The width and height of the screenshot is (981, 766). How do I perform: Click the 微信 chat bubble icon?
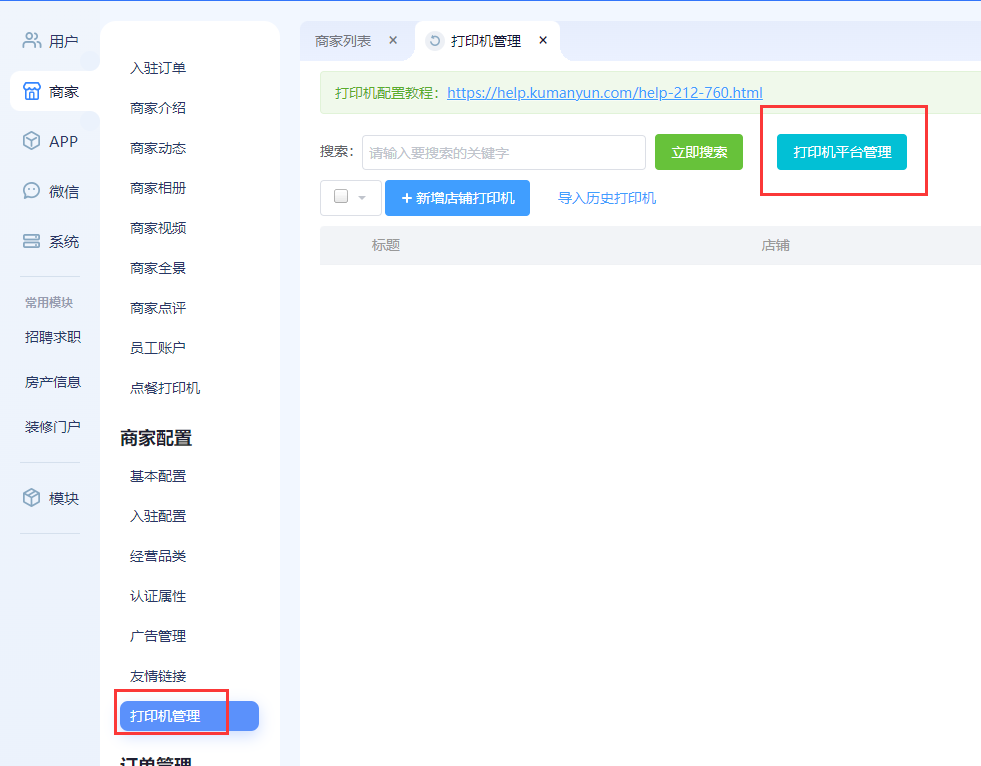(31, 191)
